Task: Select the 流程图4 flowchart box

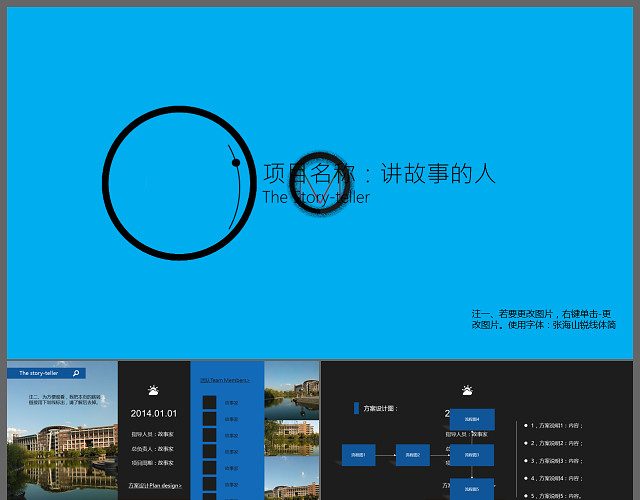Action: pos(472,419)
